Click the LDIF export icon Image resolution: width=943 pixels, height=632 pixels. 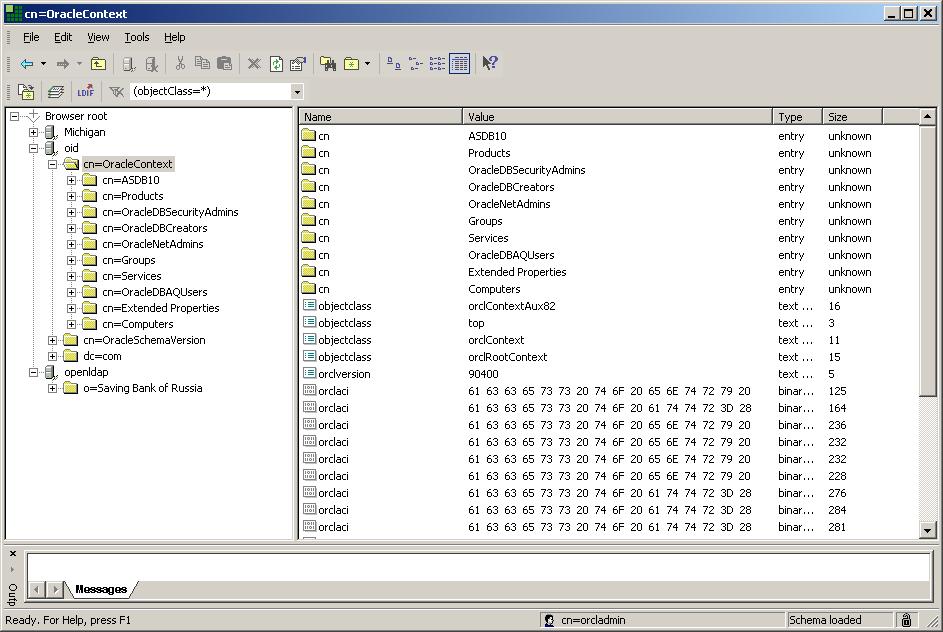85,91
